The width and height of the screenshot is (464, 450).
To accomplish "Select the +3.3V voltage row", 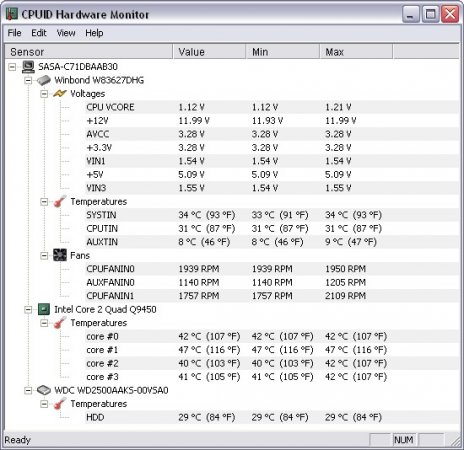I will click(272, 148).
